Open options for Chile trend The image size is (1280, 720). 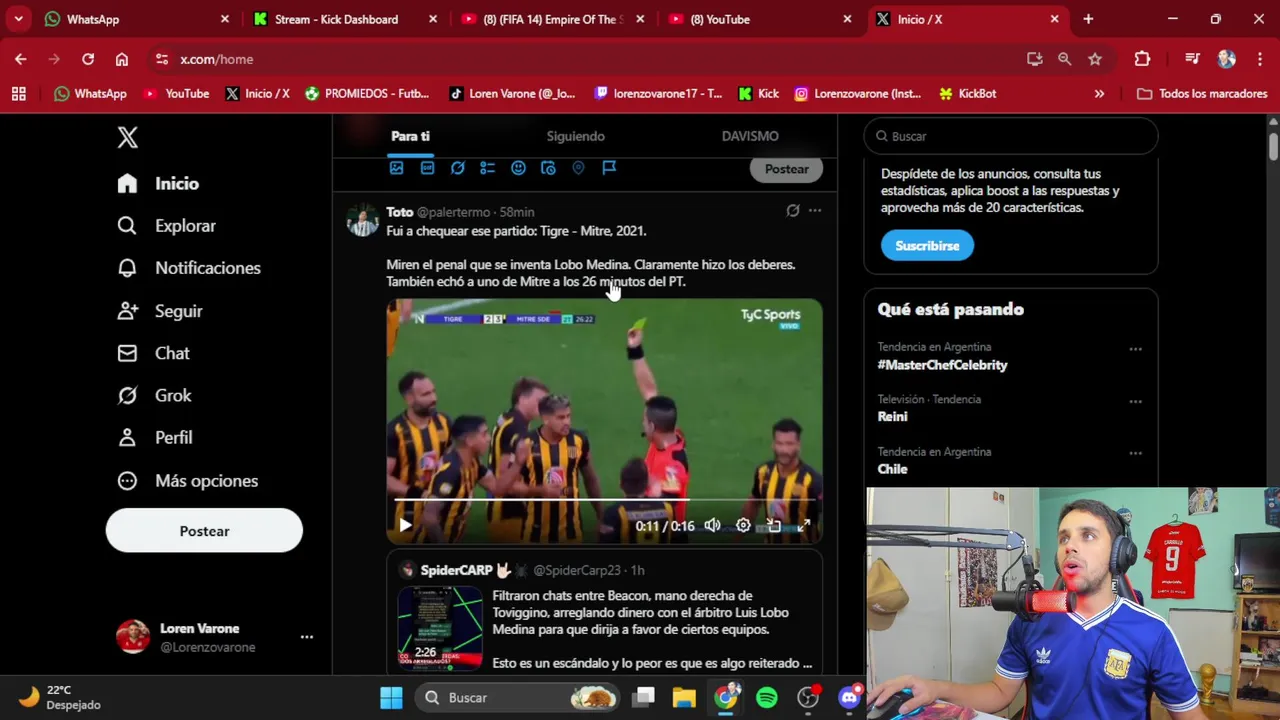[x=1135, y=453]
